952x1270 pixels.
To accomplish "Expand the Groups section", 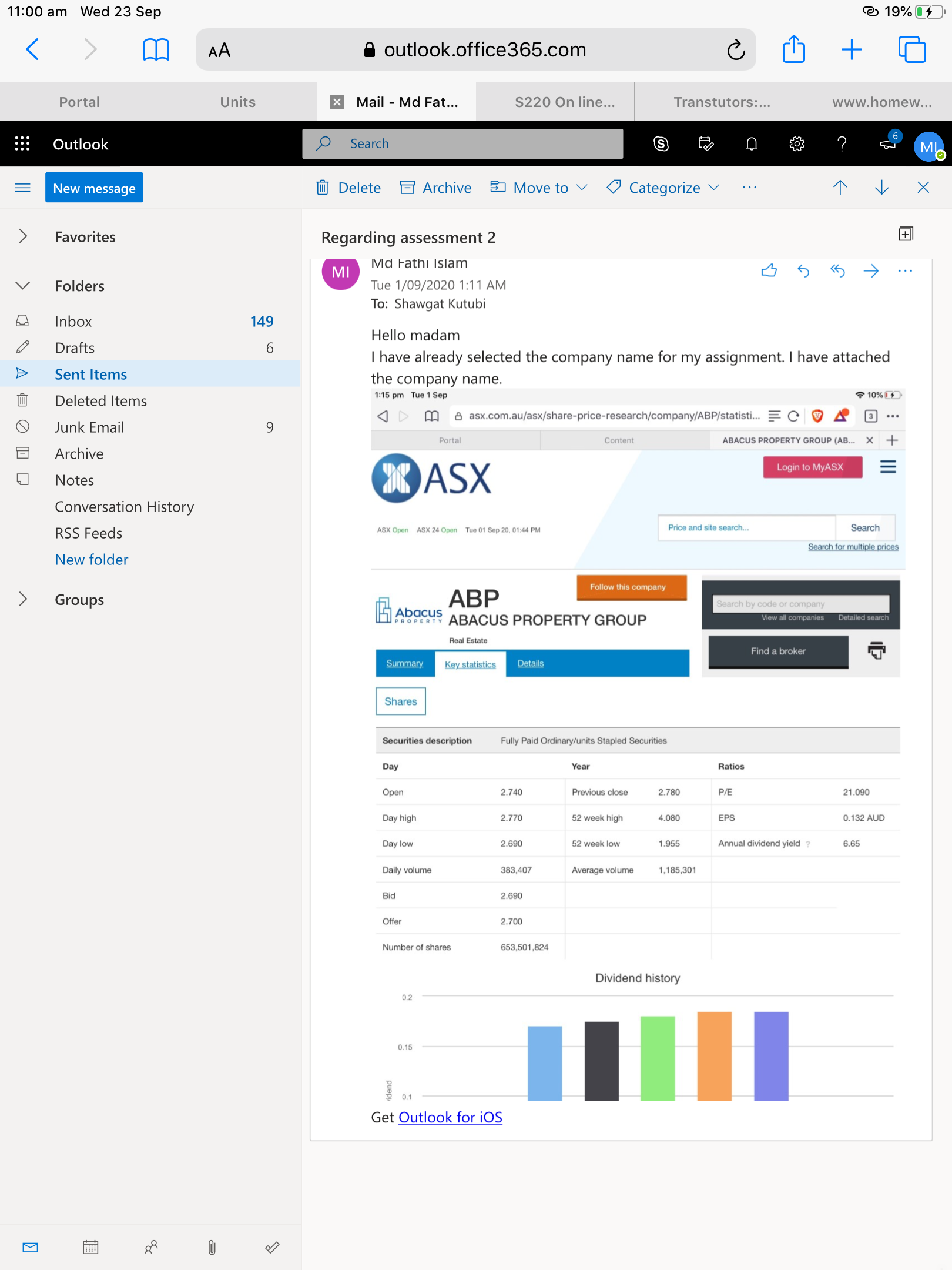I will pos(23,599).
